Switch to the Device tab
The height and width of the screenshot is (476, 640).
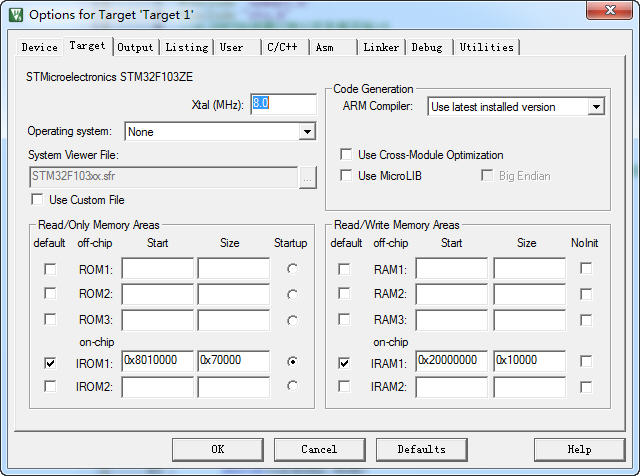(x=40, y=47)
